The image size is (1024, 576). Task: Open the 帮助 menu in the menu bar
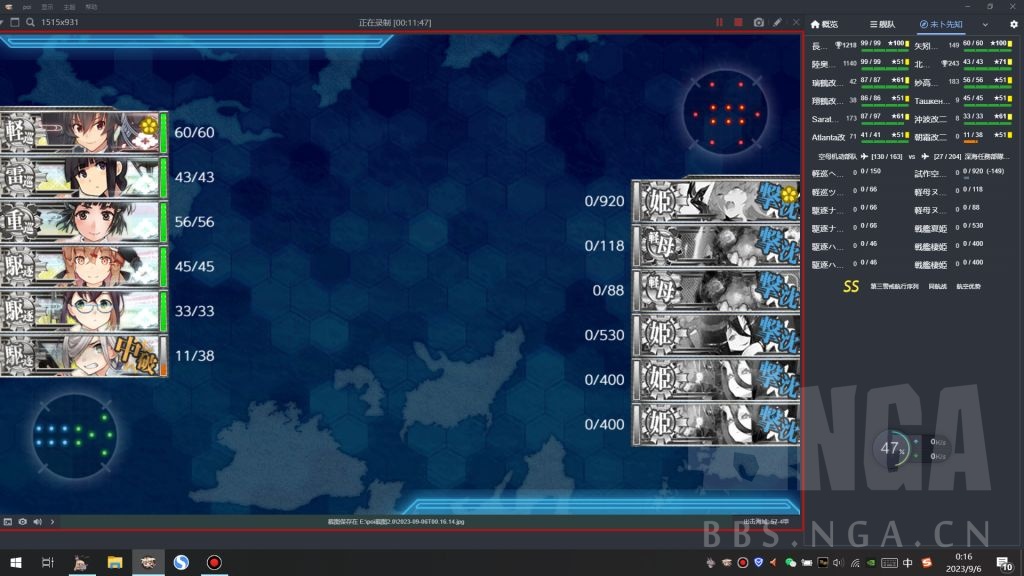(92, 6)
